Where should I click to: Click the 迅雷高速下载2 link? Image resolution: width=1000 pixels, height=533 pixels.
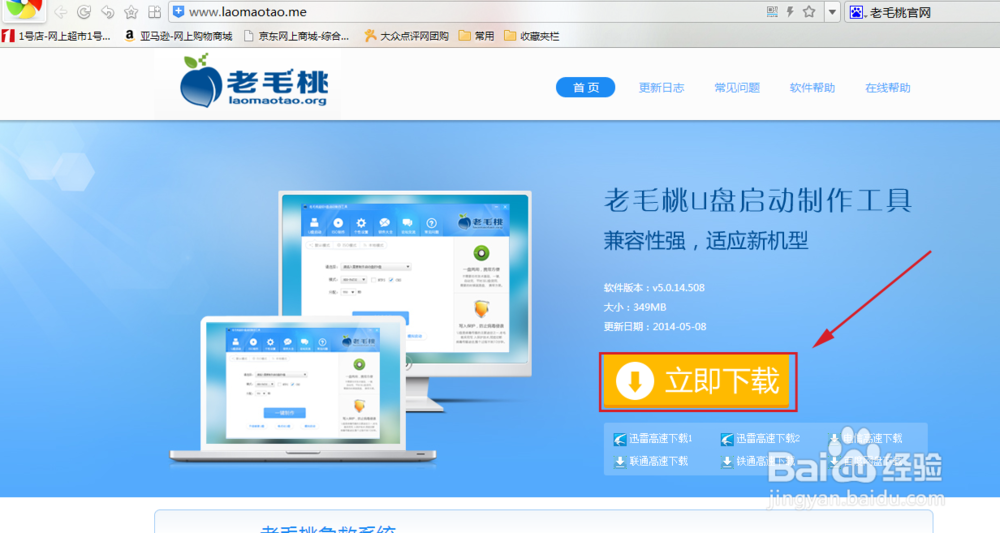pos(760,439)
